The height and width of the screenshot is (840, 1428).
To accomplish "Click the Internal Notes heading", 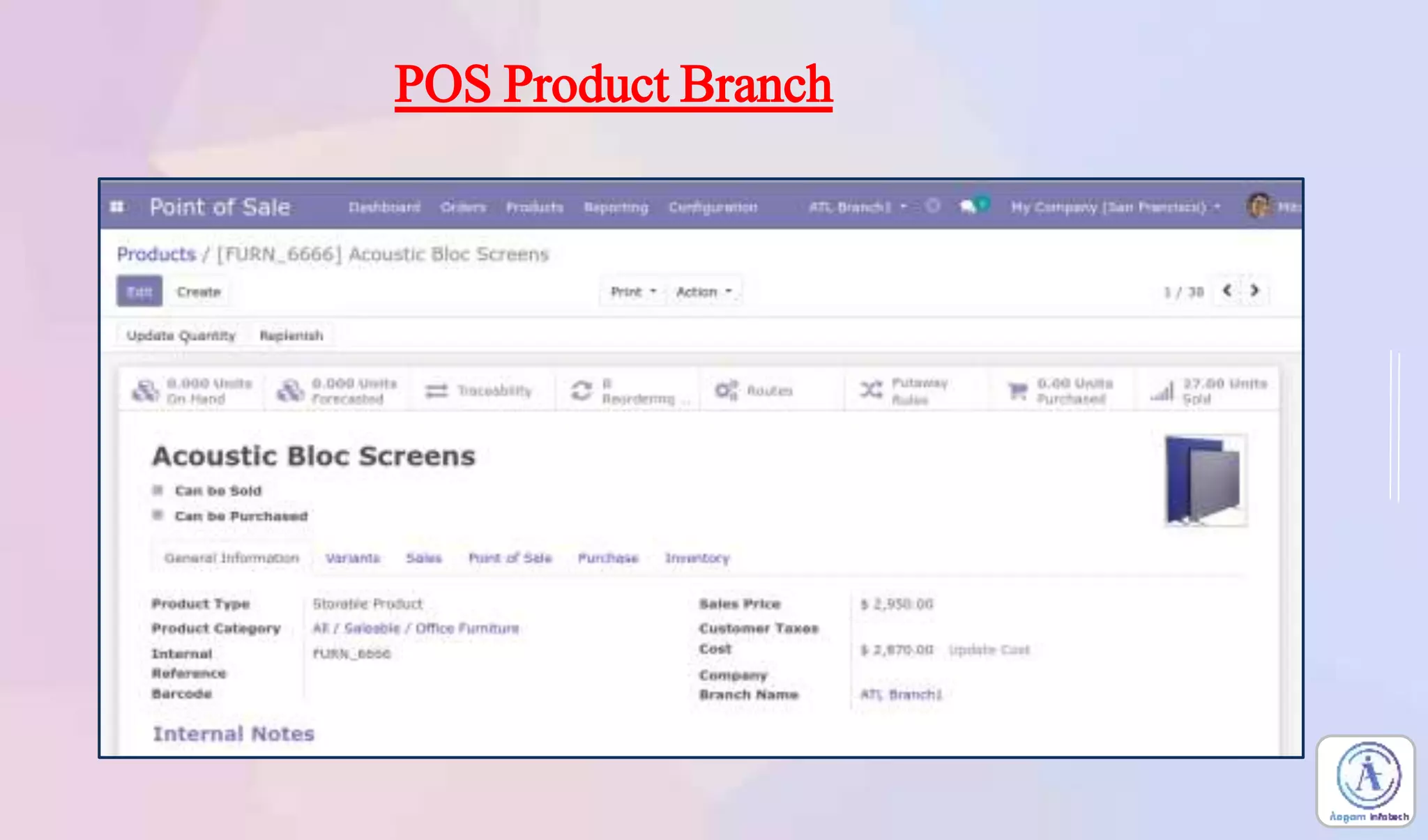I will [x=234, y=734].
